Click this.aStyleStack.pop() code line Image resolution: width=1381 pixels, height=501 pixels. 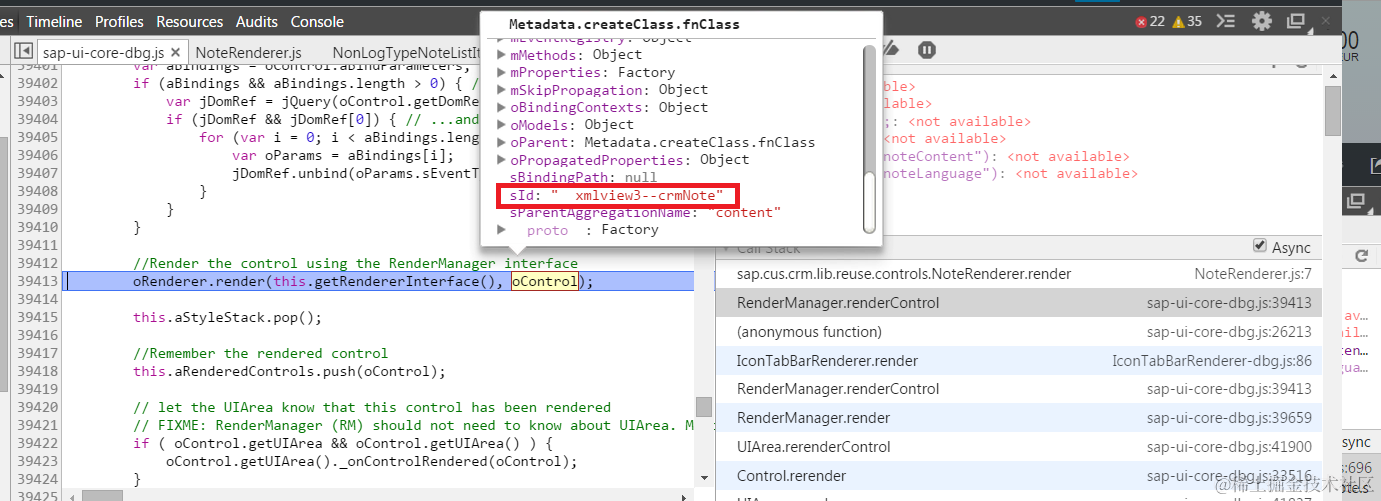tap(227, 317)
